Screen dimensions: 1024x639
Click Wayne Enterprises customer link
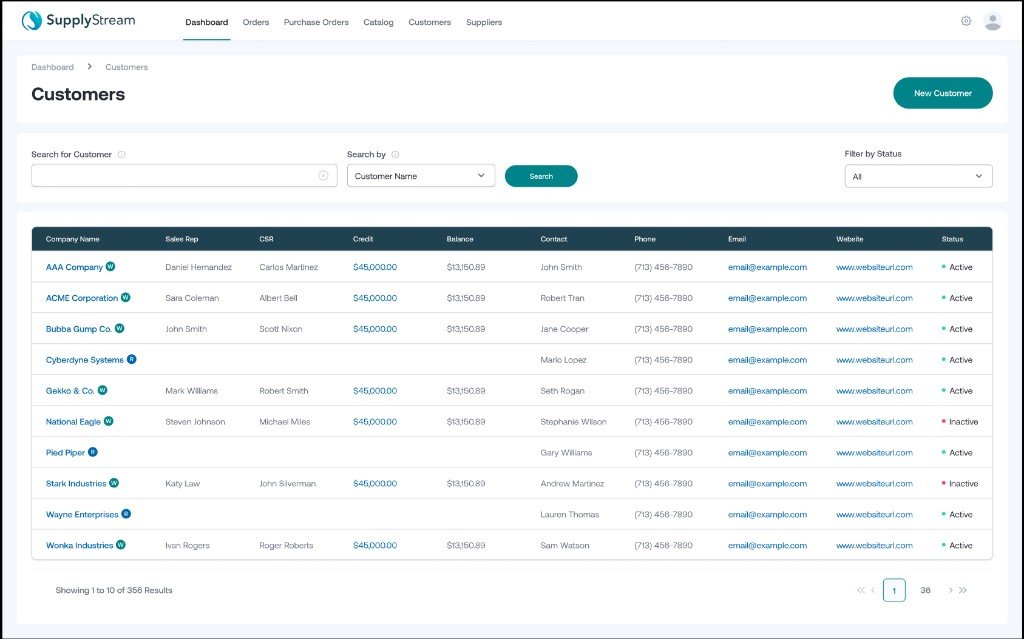coord(82,515)
